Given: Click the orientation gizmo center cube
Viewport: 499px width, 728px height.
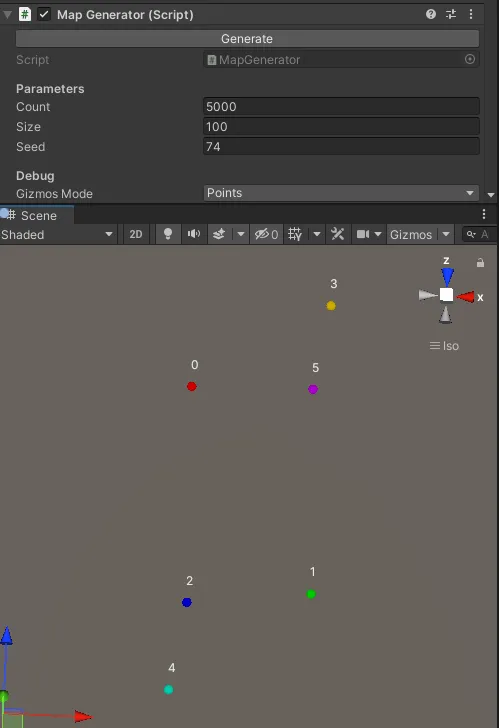Looking at the screenshot, I should pyautogui.click(x=447, y=295).
